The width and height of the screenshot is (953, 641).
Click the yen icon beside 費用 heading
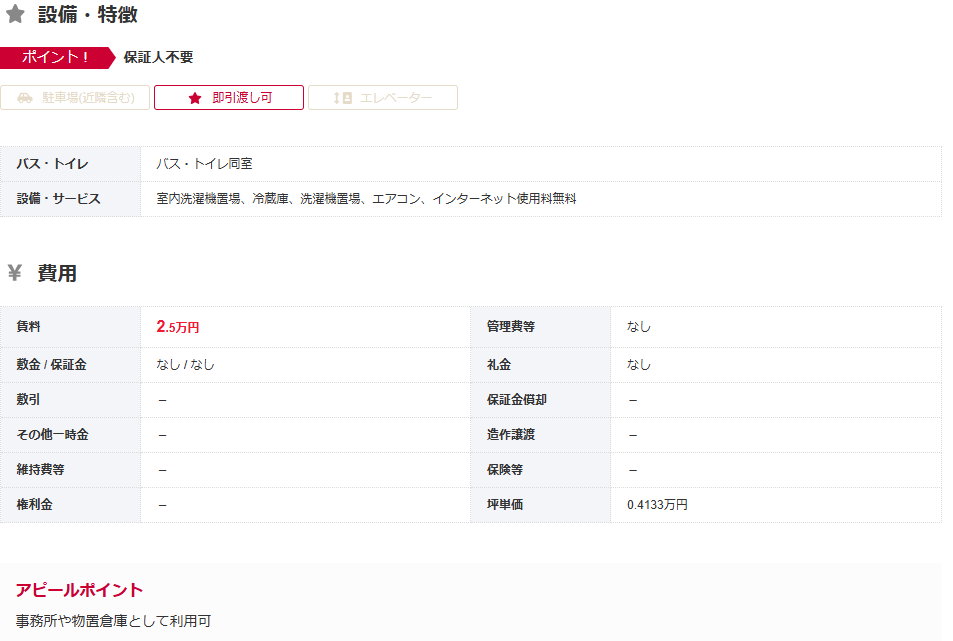point(15,273)
